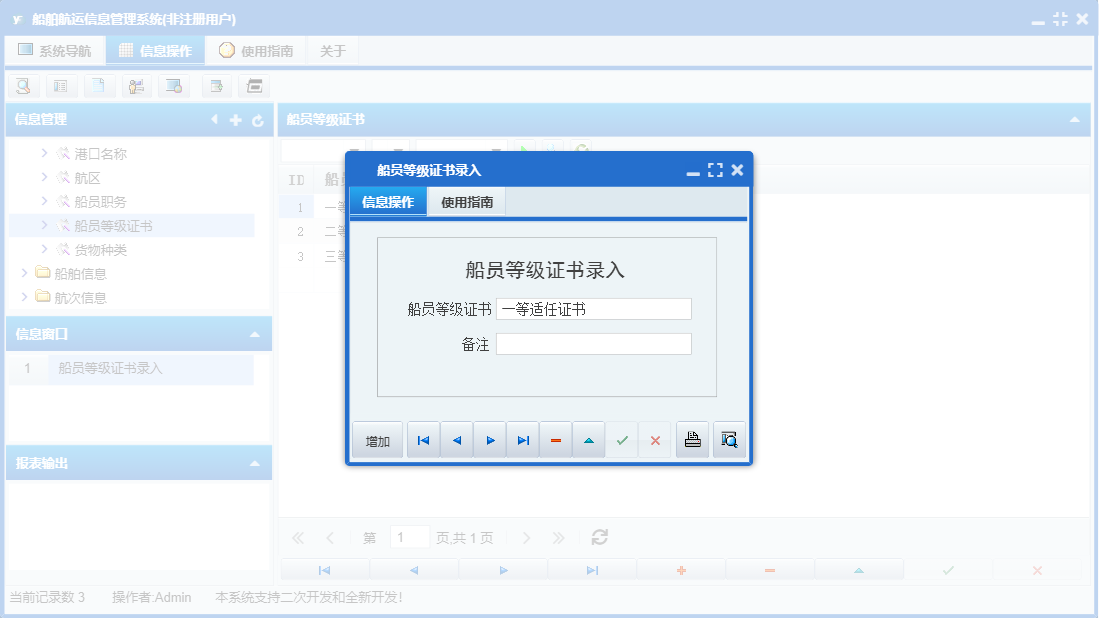Confirm the record with the green checkmark

click(x=622, y=439)
